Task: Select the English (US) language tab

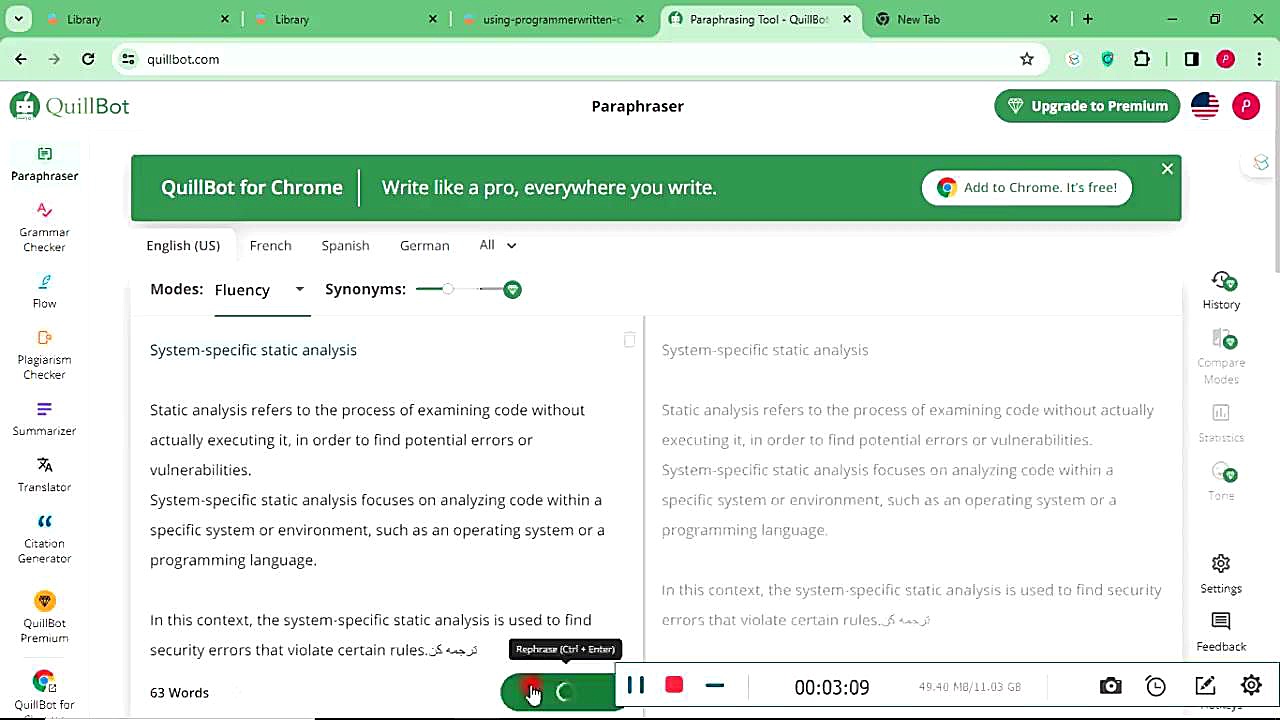Action: 183,245
